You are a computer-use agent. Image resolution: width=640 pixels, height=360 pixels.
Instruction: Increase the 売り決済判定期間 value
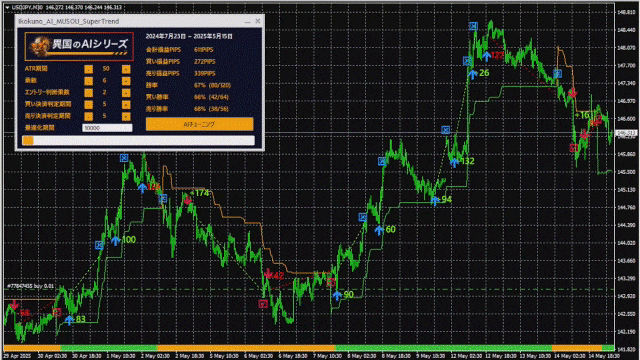point(126,116)
